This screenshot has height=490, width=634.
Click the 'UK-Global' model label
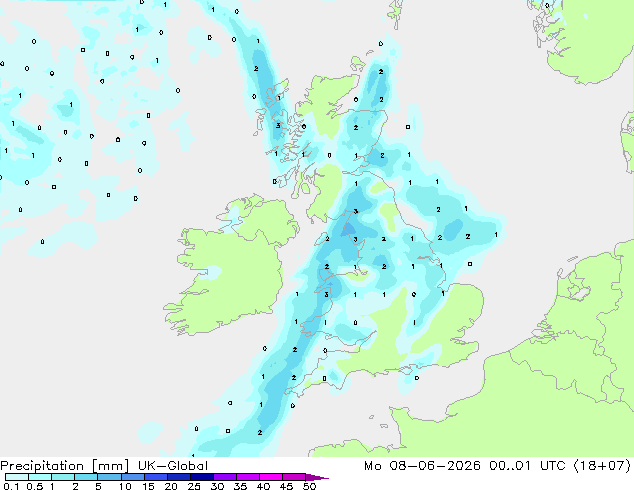click(173, 466)
